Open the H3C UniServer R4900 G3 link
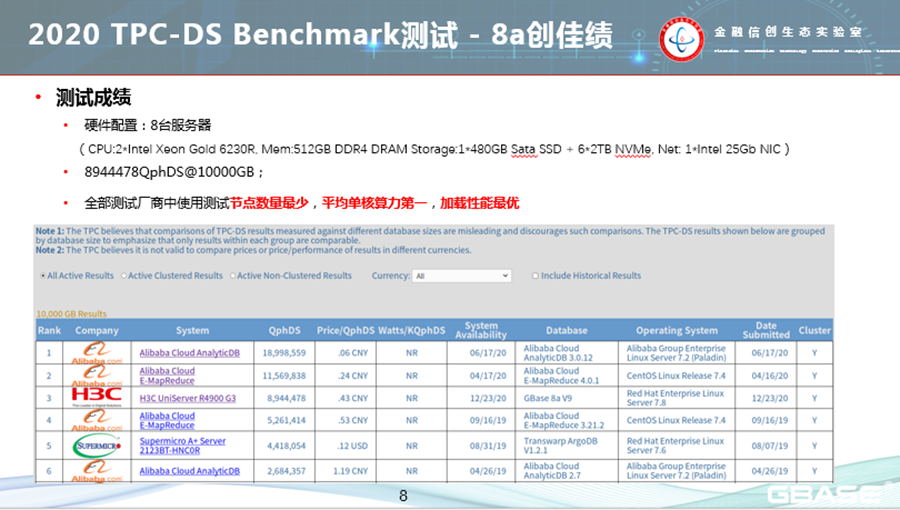Viewport: 900px width, 510px height. [x=188, y=398]
